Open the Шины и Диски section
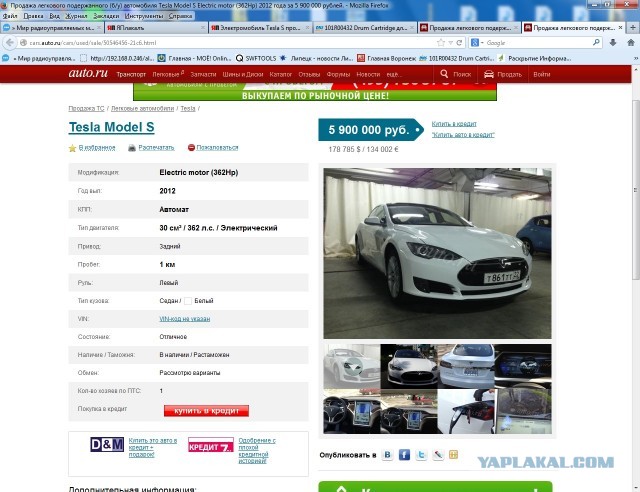This screenshot has height=492, width=640. [x=243, y=74]
